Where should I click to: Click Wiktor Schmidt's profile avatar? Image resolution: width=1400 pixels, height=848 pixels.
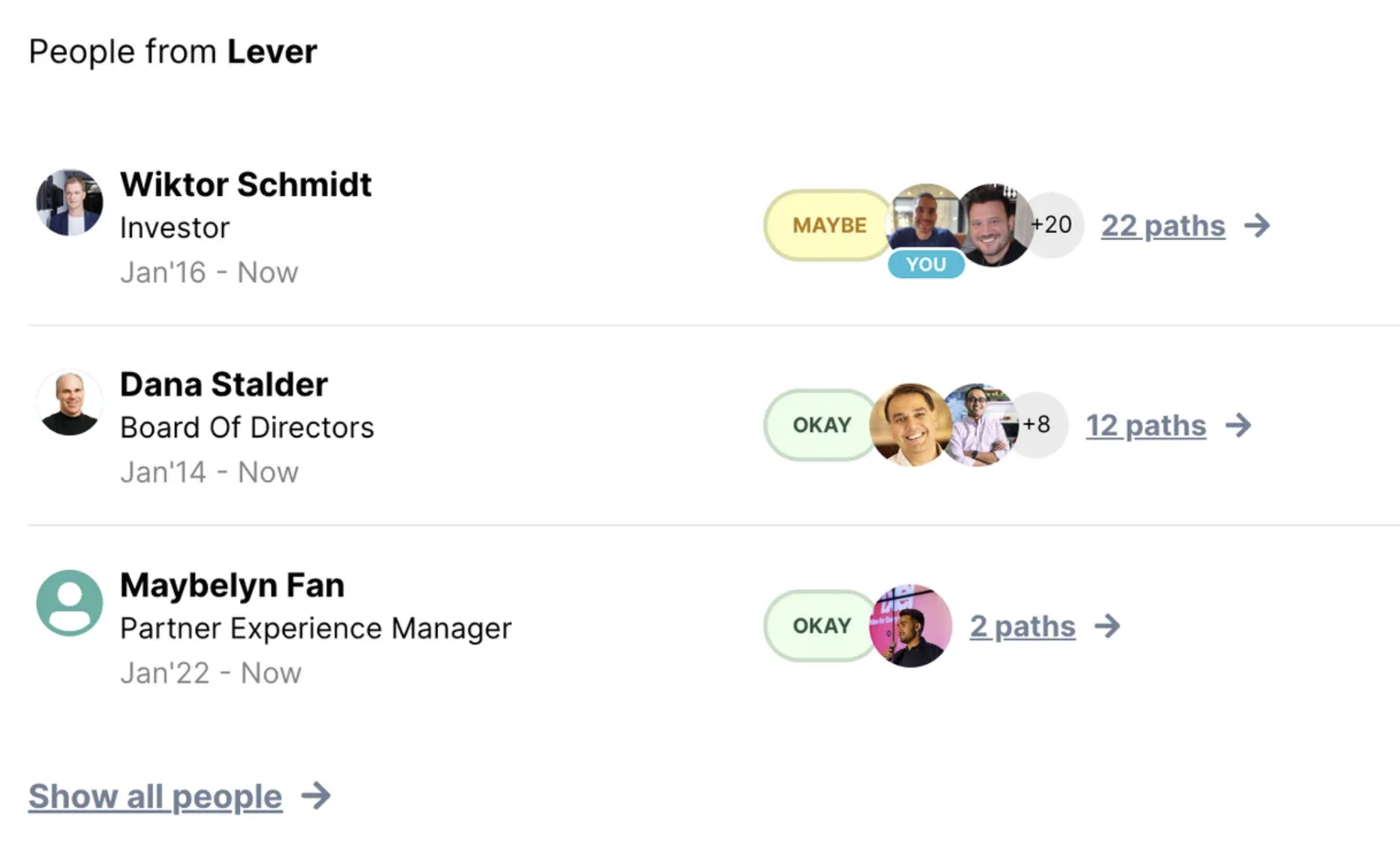70,202
